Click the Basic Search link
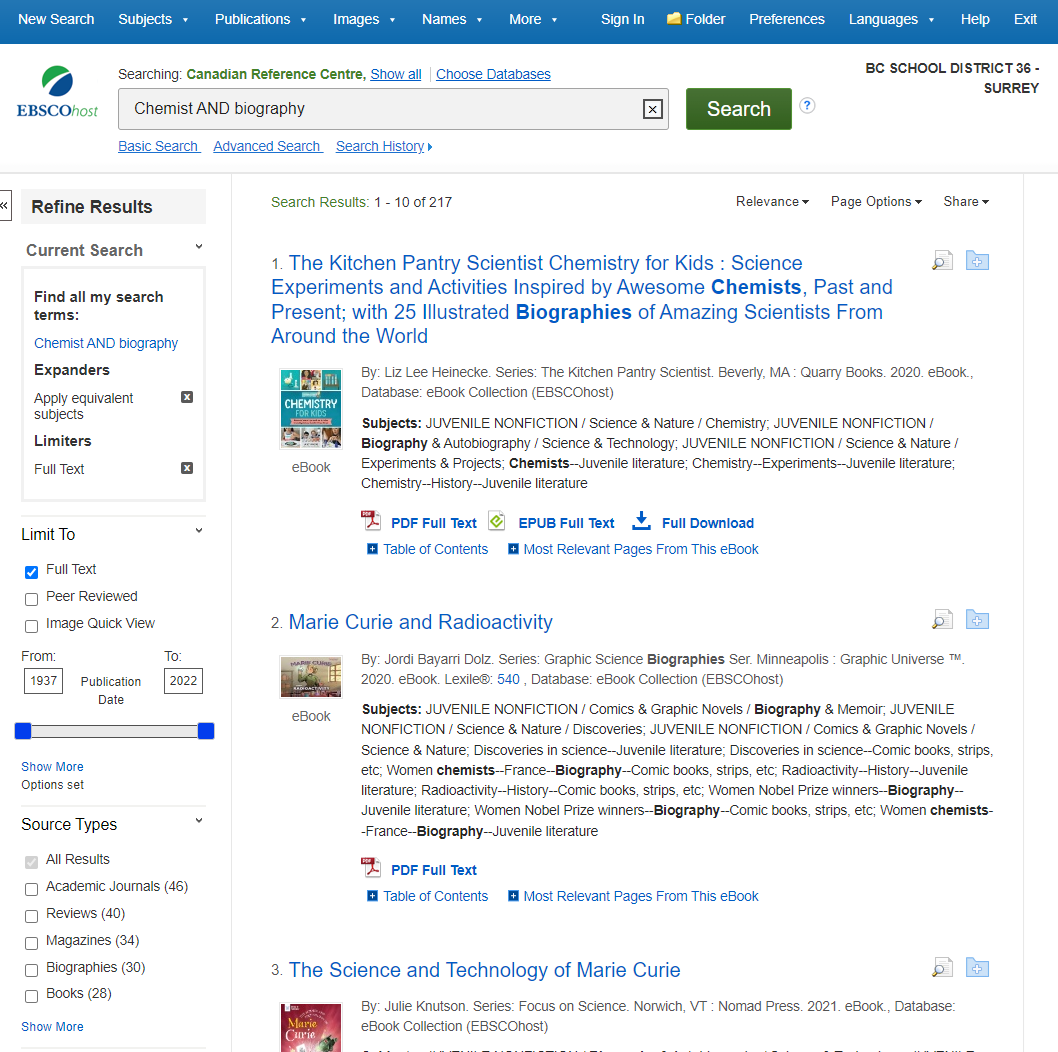This screenshot has width=1058, height=1052. (x=159, y=146)
